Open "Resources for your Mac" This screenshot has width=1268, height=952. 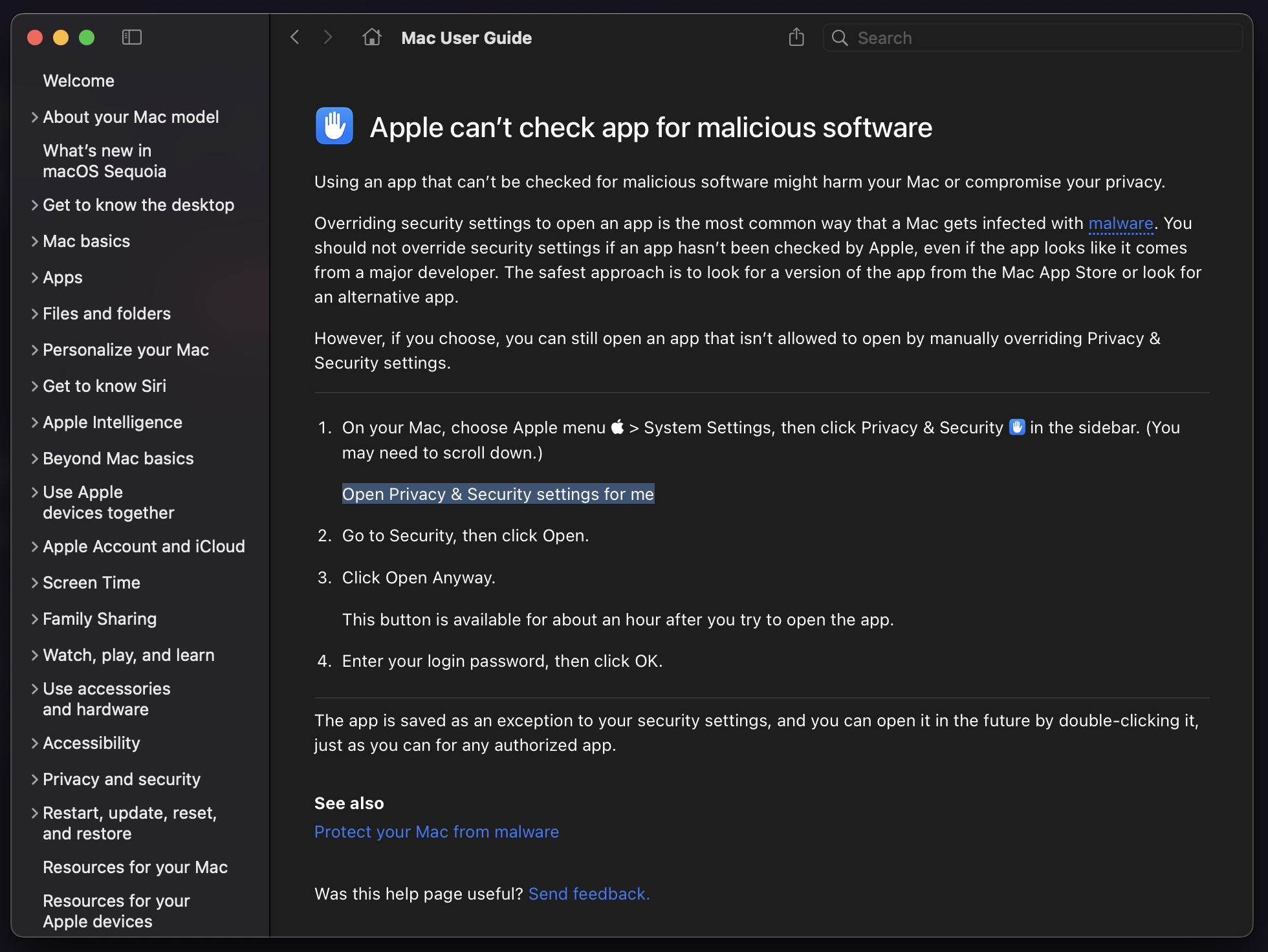coord(135,867)
